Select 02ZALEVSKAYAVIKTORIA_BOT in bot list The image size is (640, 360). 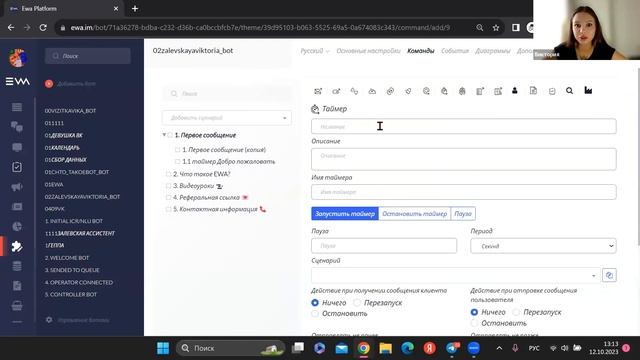pyautogui.click(x=82, y=197)
